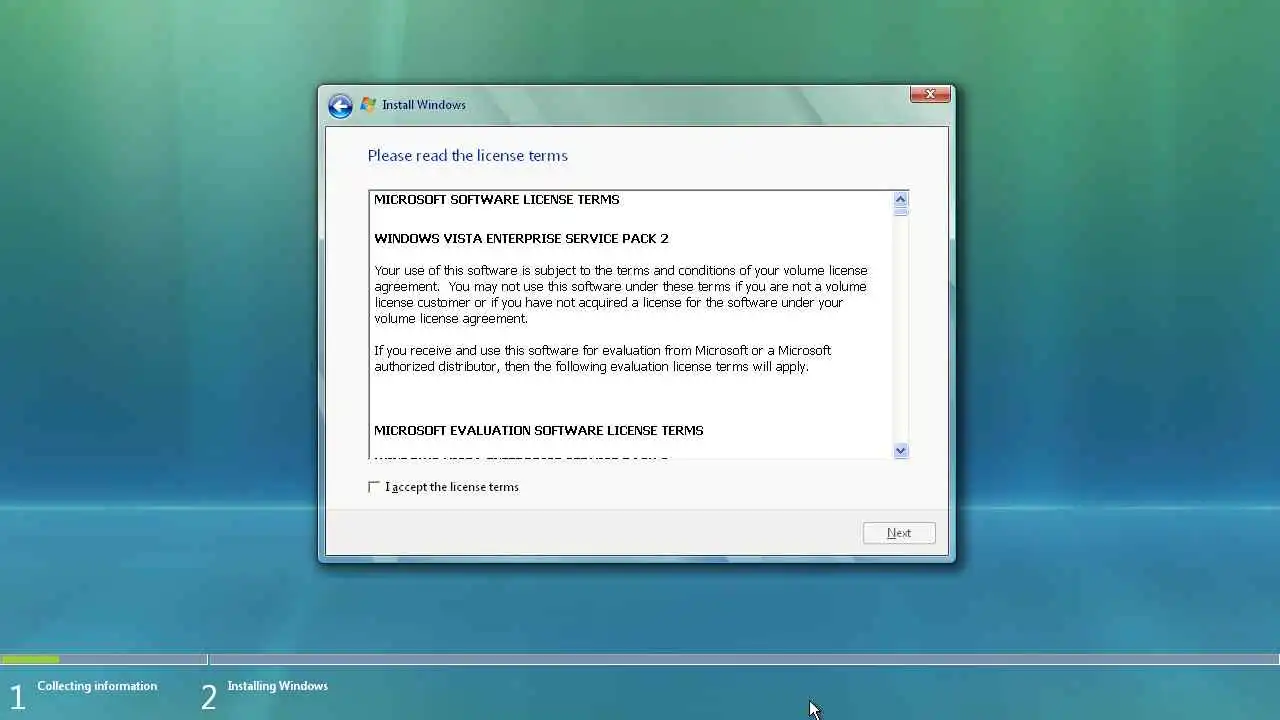Click the Next button
The height and width of the screenshot is (720, 1280).
tap(899, 533)
